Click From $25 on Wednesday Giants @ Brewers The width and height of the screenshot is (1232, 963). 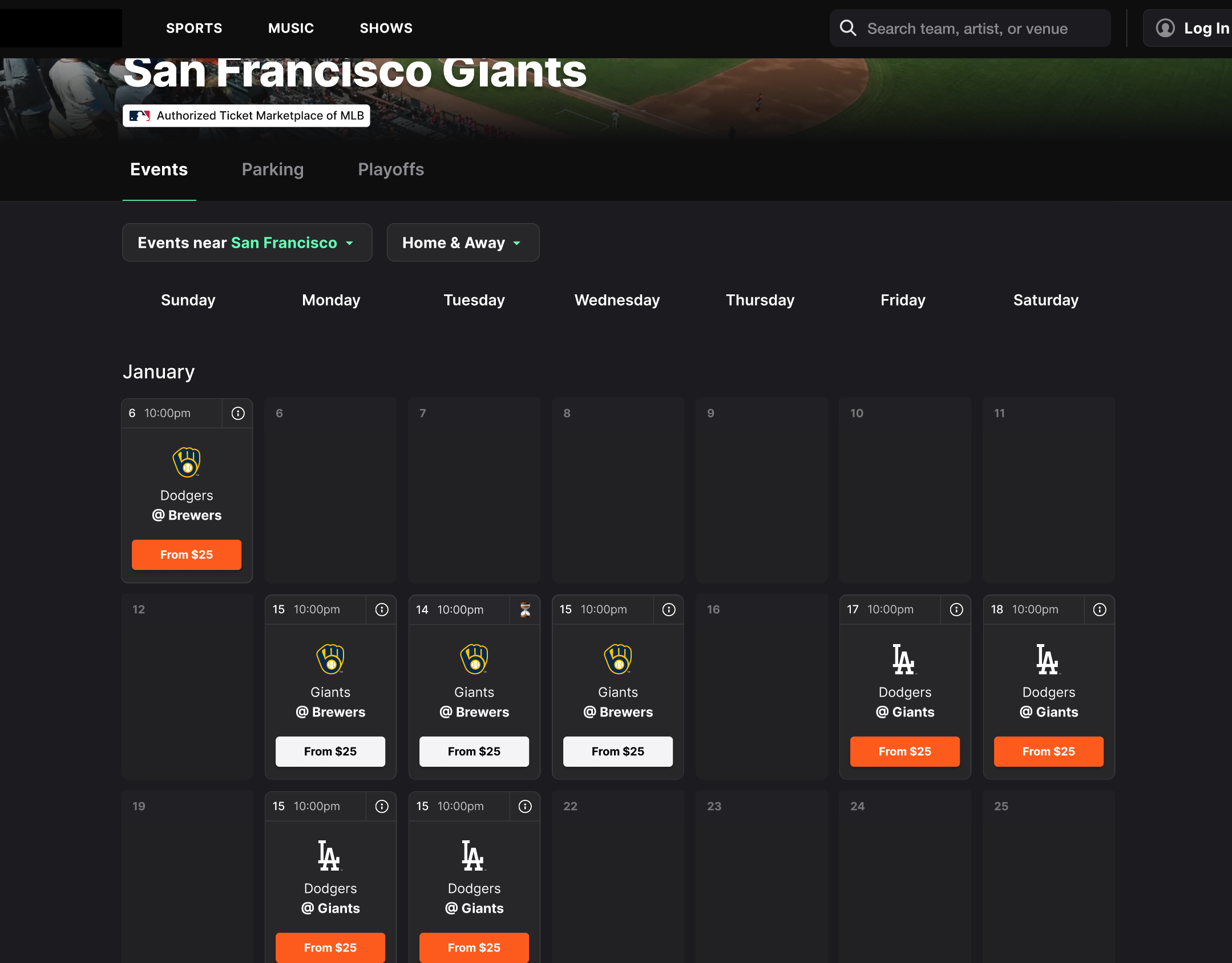618,751
